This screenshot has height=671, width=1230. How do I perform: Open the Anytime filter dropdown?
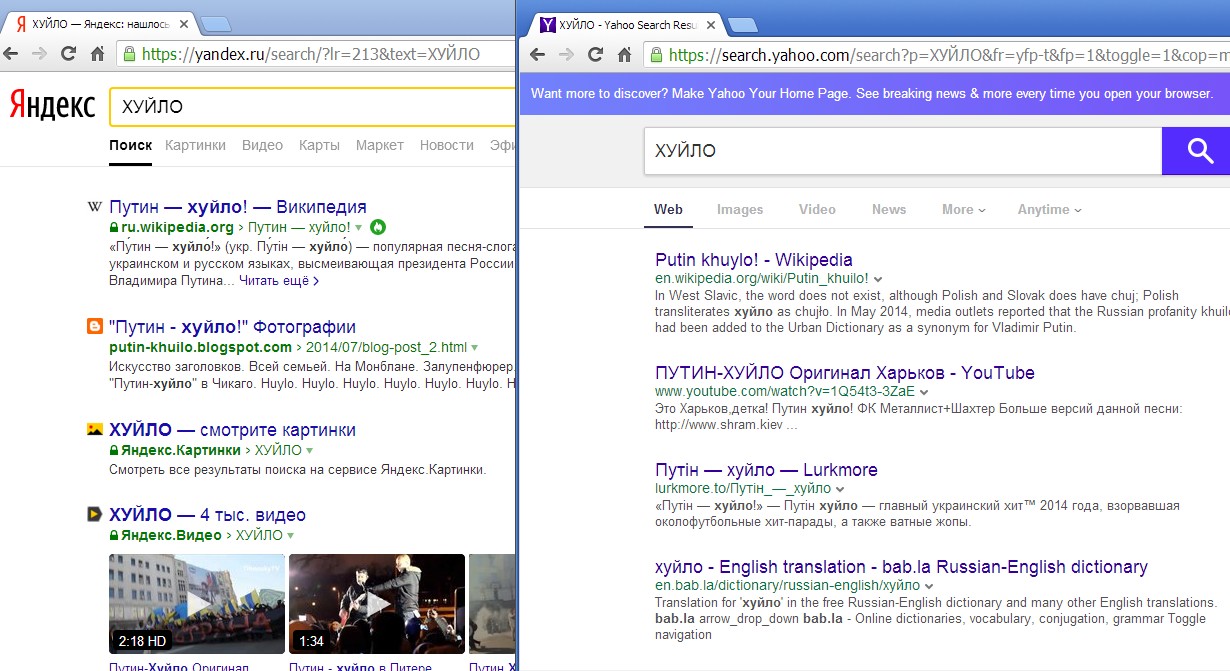(x=1049, y=210)
